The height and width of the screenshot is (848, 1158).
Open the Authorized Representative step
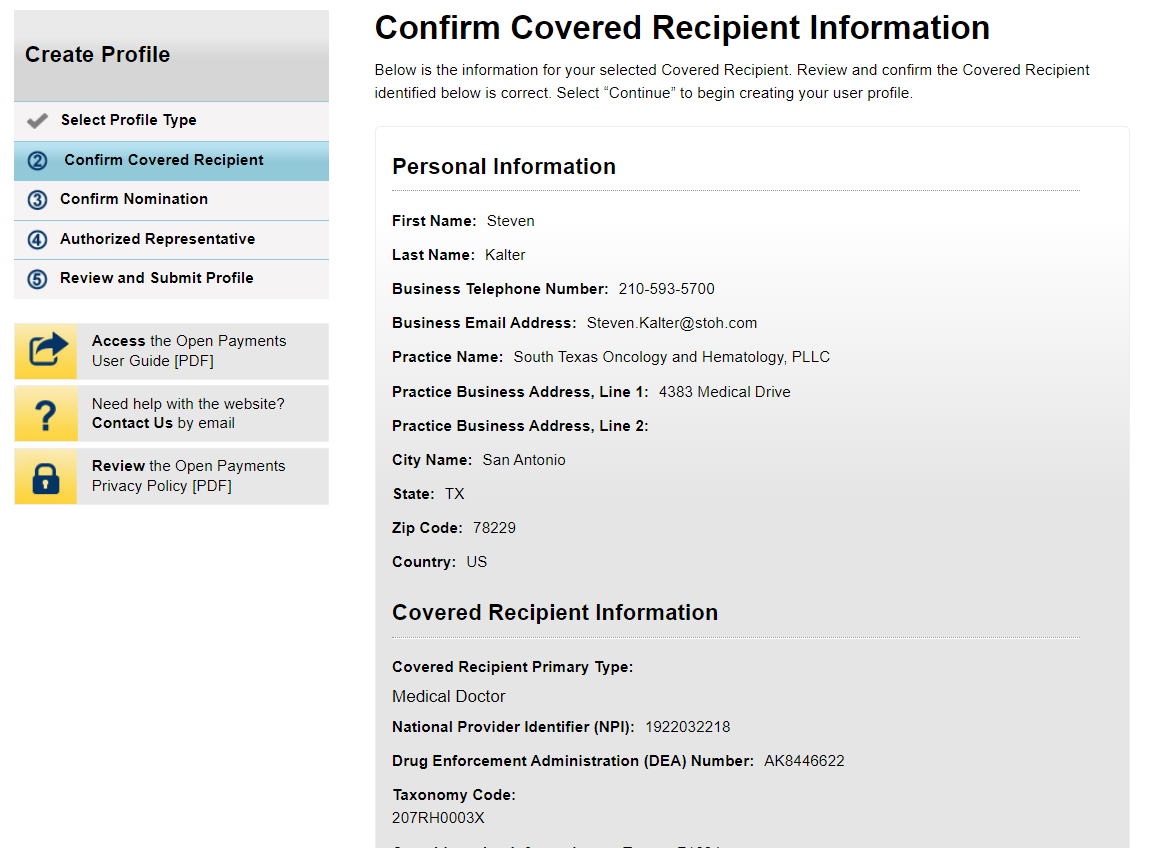tap(157, 239)
